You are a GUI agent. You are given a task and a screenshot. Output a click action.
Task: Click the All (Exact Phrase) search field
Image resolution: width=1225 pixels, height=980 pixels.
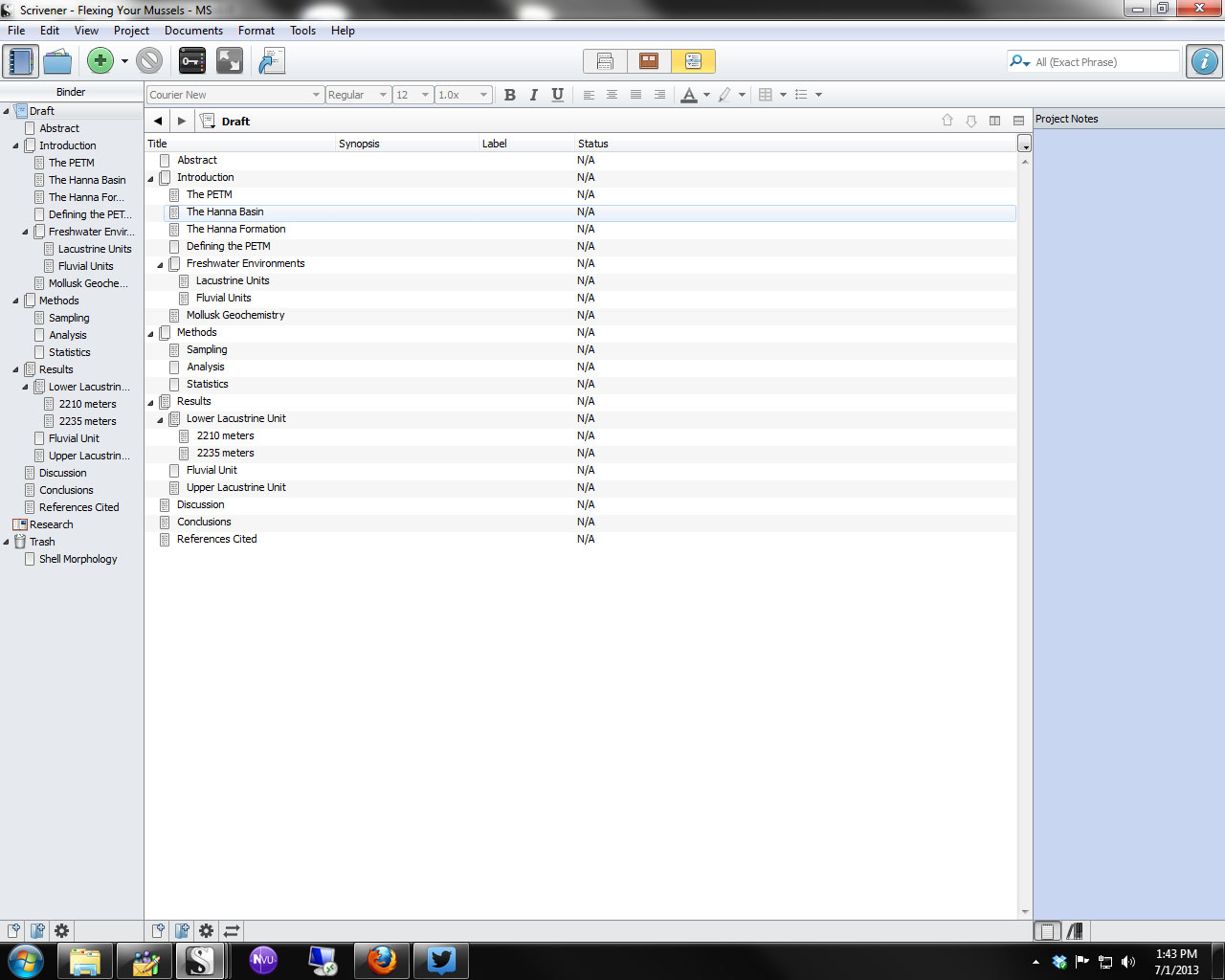(x=1104, y=62)
